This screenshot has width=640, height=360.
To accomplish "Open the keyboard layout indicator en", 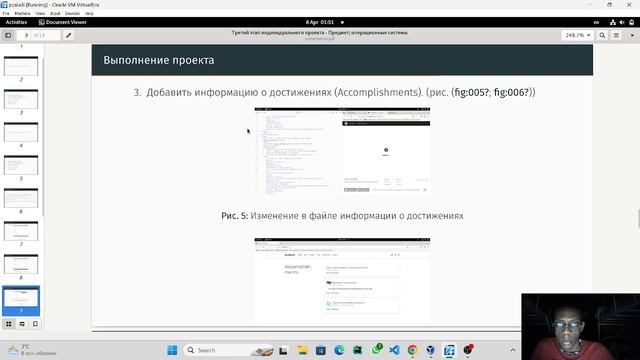I will point(596,22).
